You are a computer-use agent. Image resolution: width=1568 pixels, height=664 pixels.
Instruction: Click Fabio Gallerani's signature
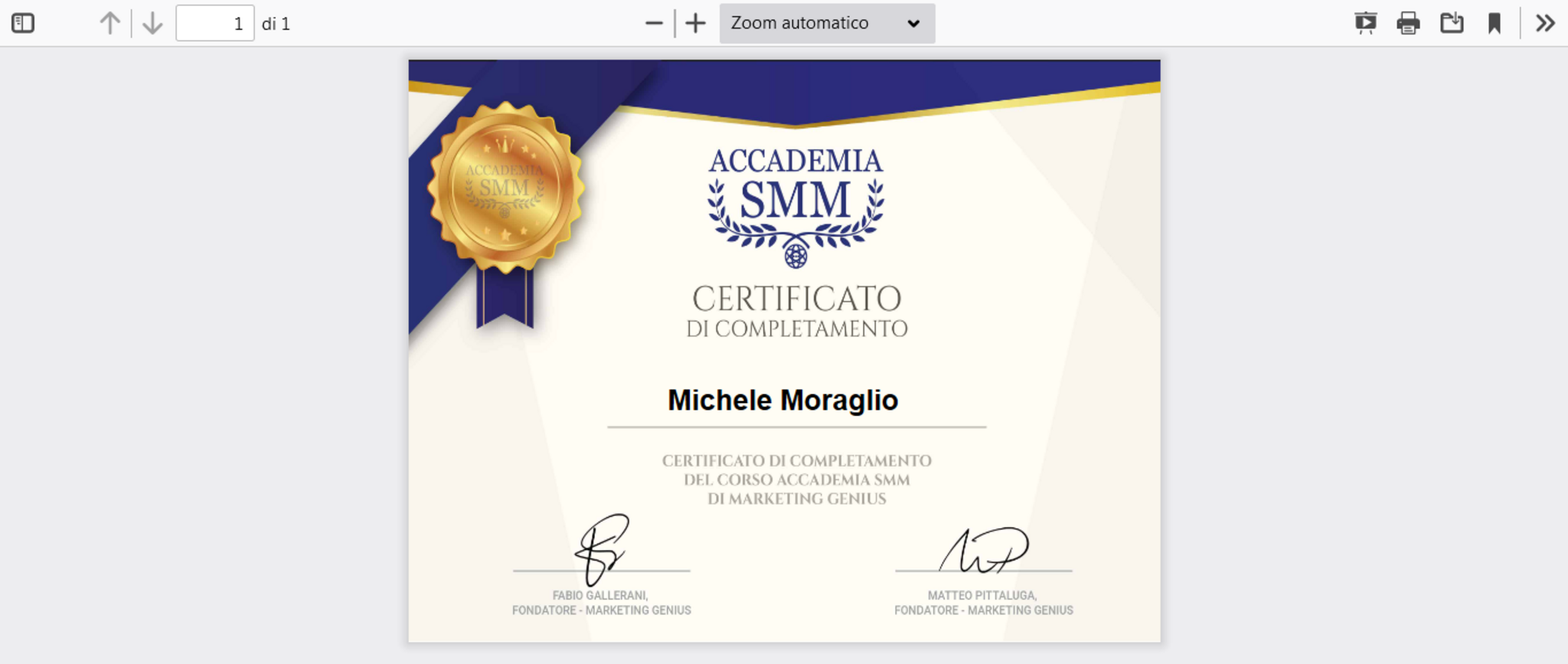603,548
